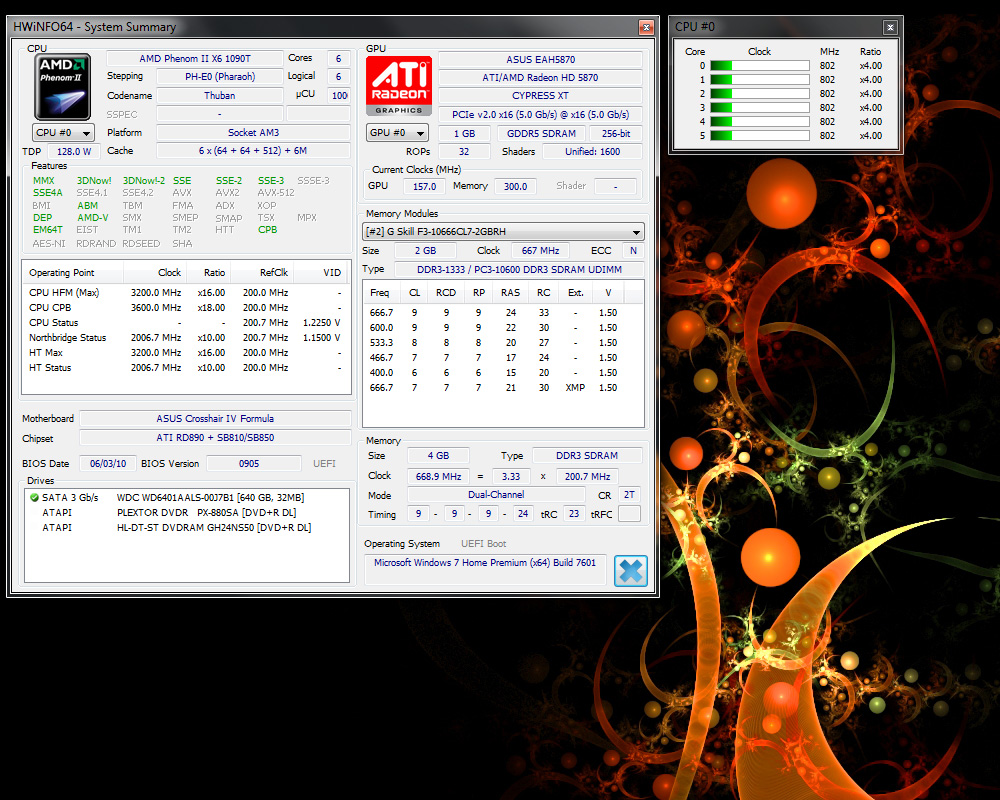Click the blue X close icon button
Screen dimensions: 1000x800
(631, 570)
